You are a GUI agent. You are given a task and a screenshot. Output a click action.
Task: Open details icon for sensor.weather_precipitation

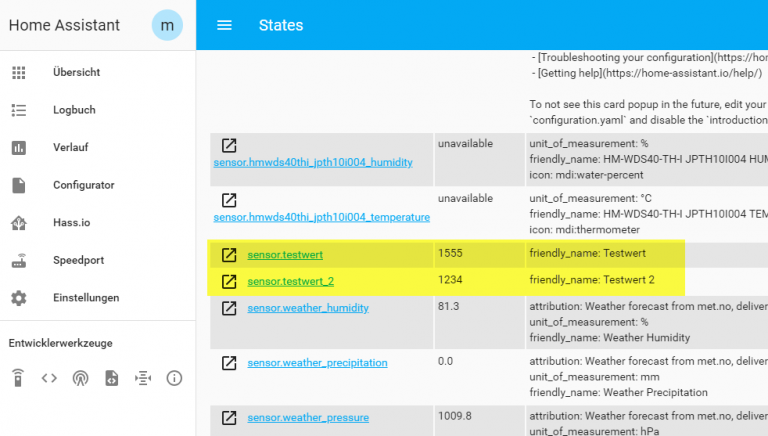pyautogui.click(x=229, y=362)
